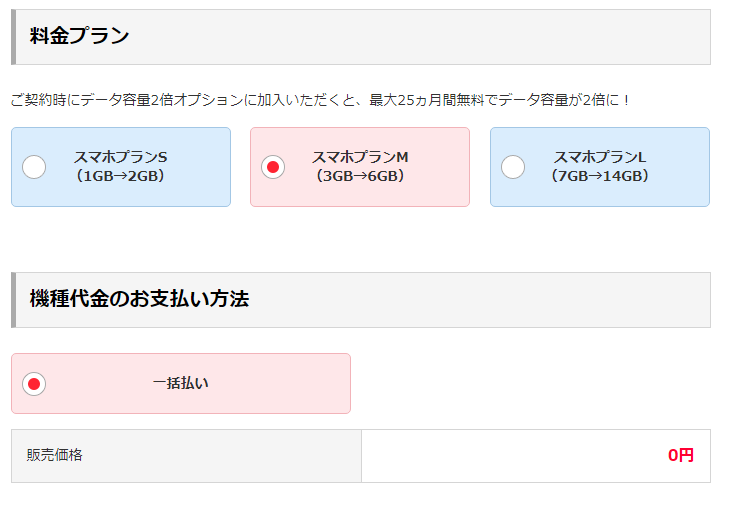Viewport: 731px width, 513px height.
Task: Click the スマホプランL plan name text
Action: pos(600,157)
